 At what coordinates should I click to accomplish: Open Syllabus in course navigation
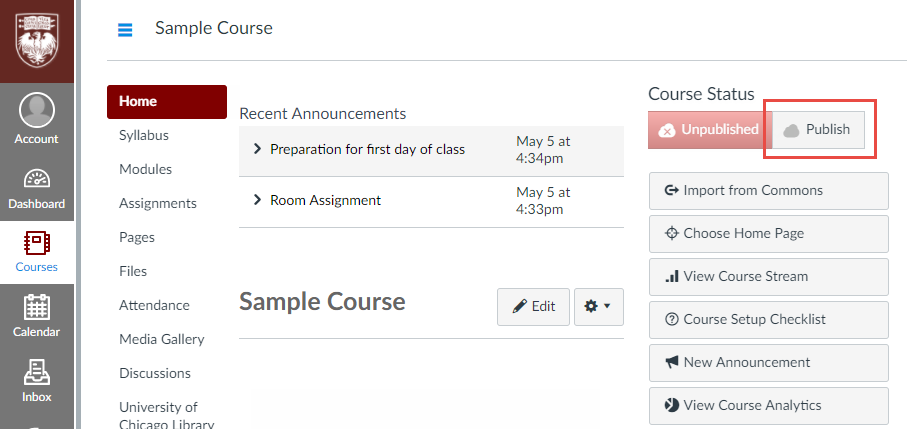click(144, 135)
